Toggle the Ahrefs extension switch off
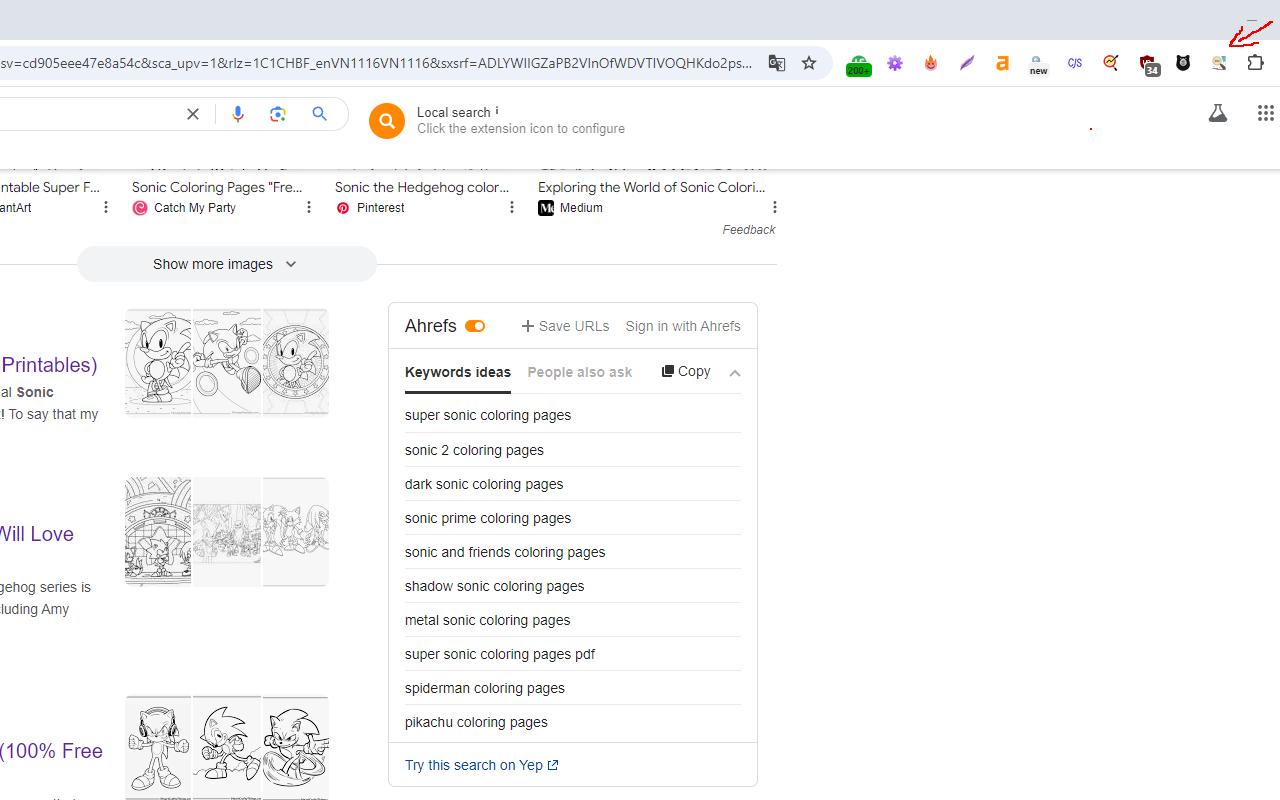1280x800 pixels. pyautogui.click(x=474, y=326)
